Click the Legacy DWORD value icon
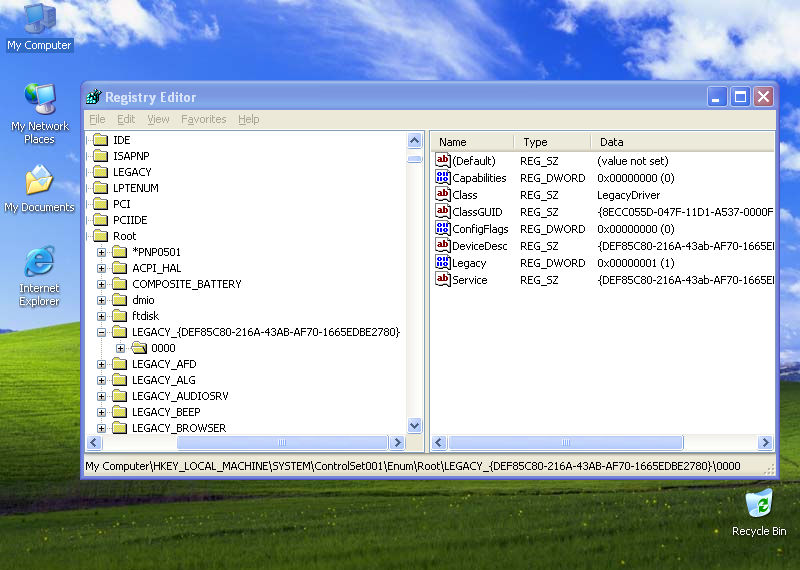The height and width of the screenshot is (570, 800). pyautogui.click(x=442, y=262)
